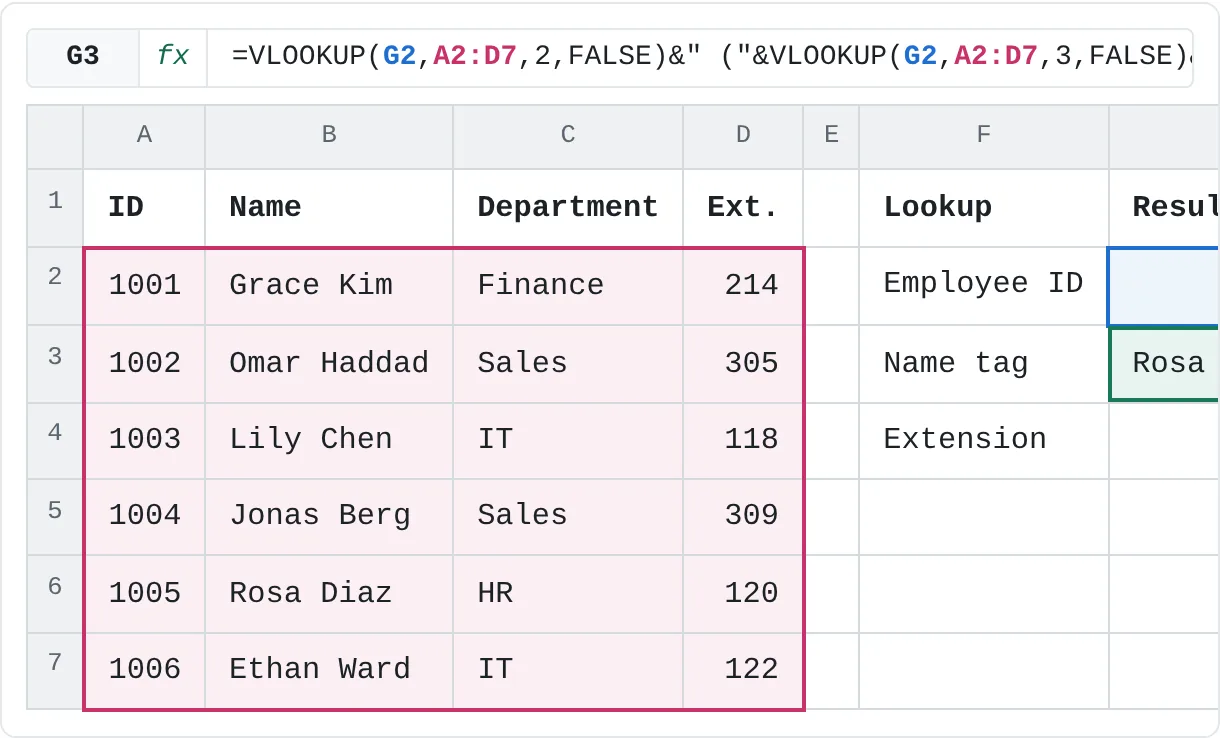Click extension cell 305
This screenshot has height=738, width=1220.
pos(743,364)
